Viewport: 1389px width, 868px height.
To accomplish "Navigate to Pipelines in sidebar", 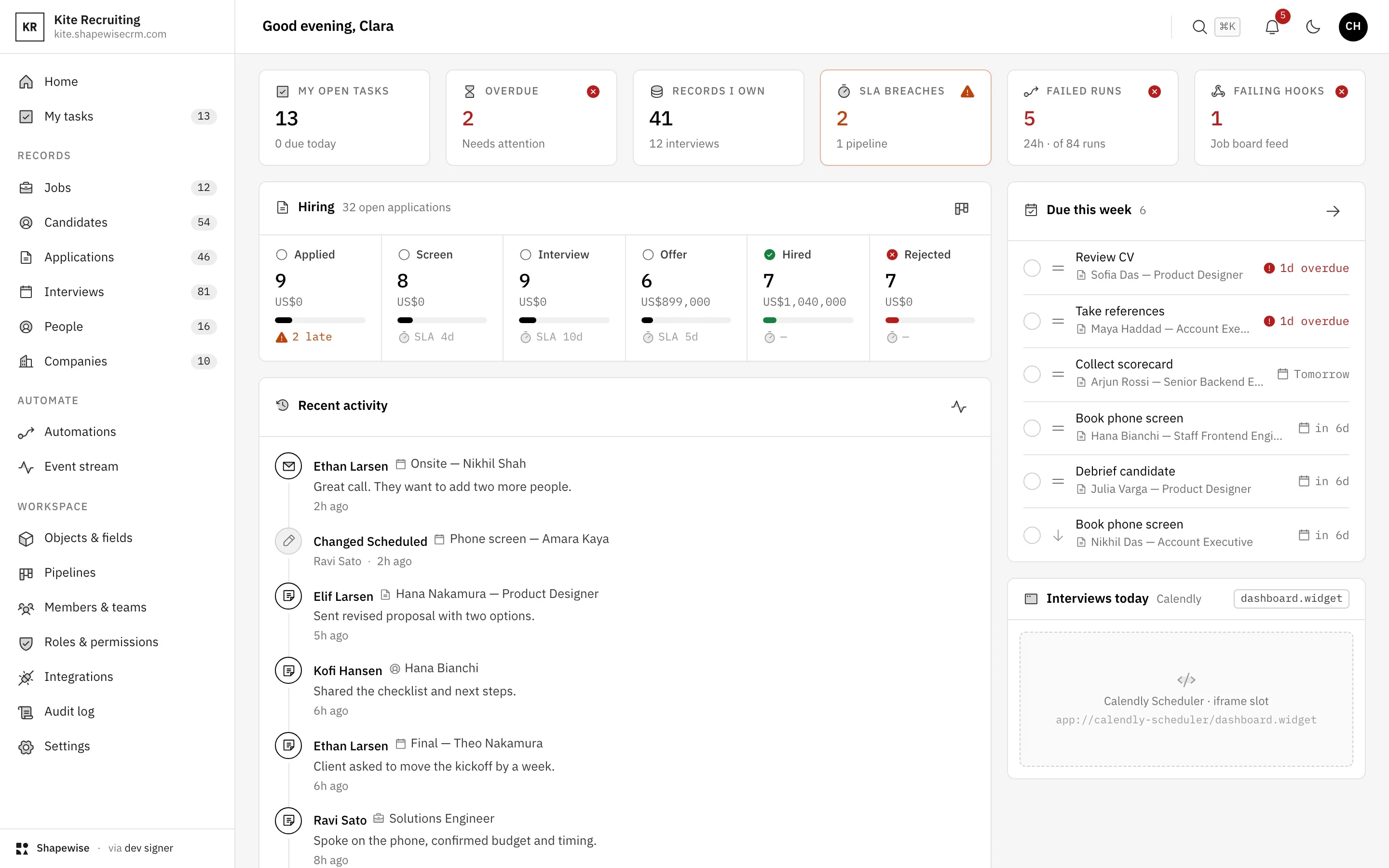I will [117, 572].
